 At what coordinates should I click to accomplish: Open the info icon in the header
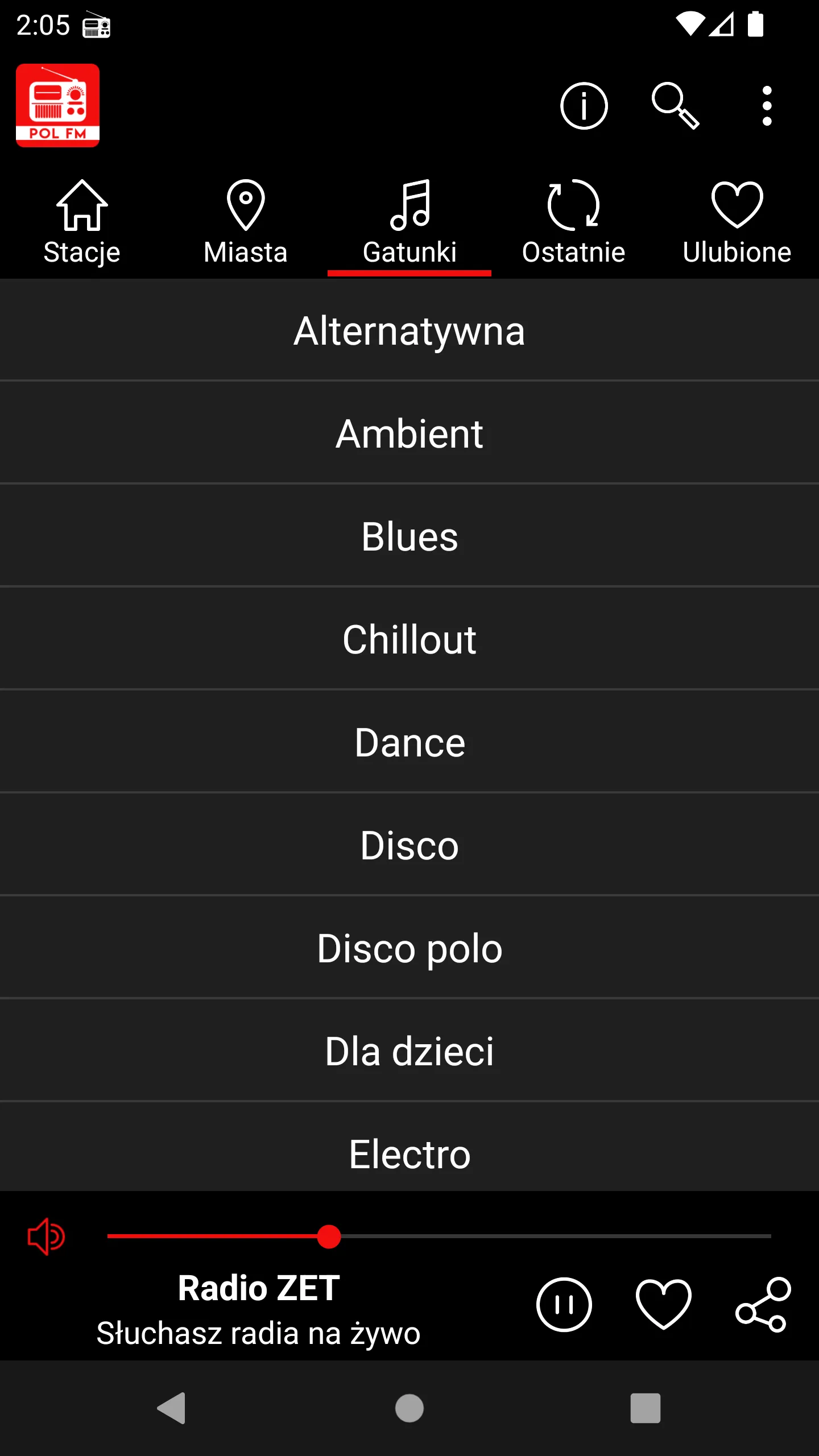point(584,106)
